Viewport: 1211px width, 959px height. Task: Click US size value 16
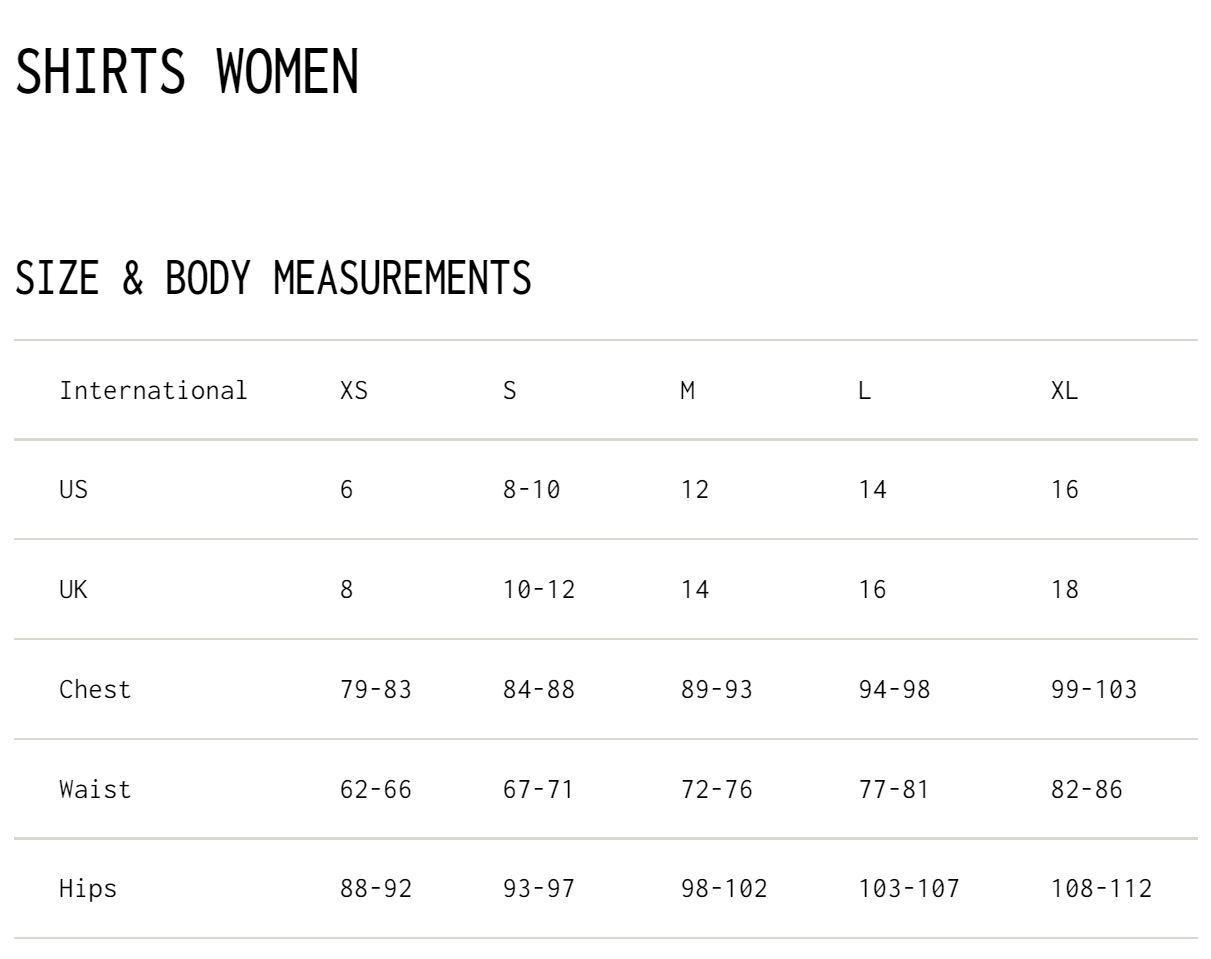click(1065, 490)
